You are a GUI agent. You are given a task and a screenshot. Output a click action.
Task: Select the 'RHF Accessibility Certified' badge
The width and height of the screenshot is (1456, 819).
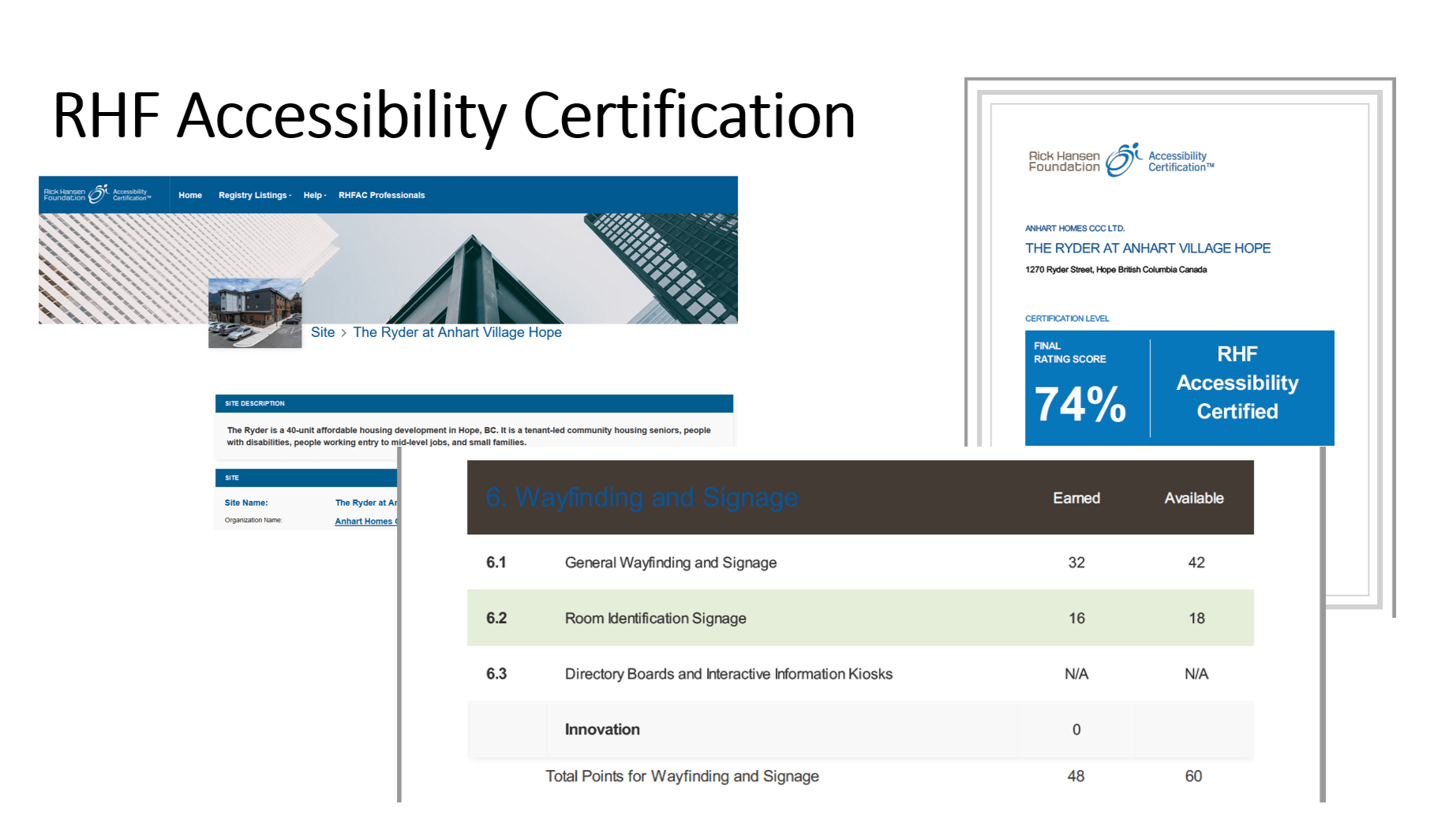pyautogui.click(x=1237, y=383)
